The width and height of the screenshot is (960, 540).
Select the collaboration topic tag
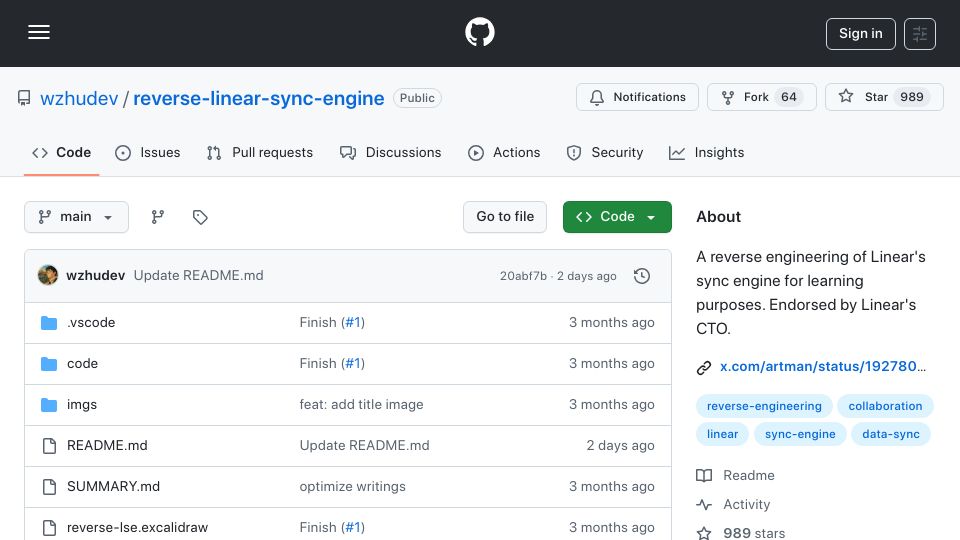(x=885, y=406)
